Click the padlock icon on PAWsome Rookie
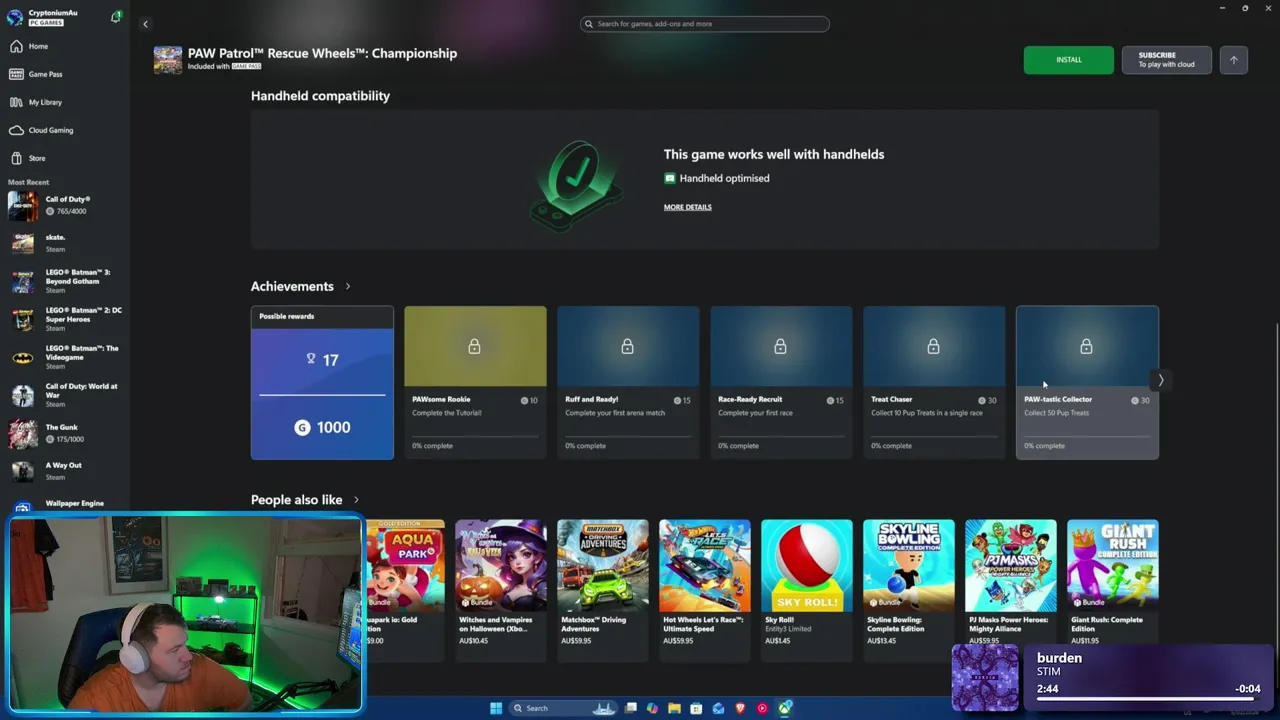Viewport: 1280px width, 720px height. pos(475,346)
